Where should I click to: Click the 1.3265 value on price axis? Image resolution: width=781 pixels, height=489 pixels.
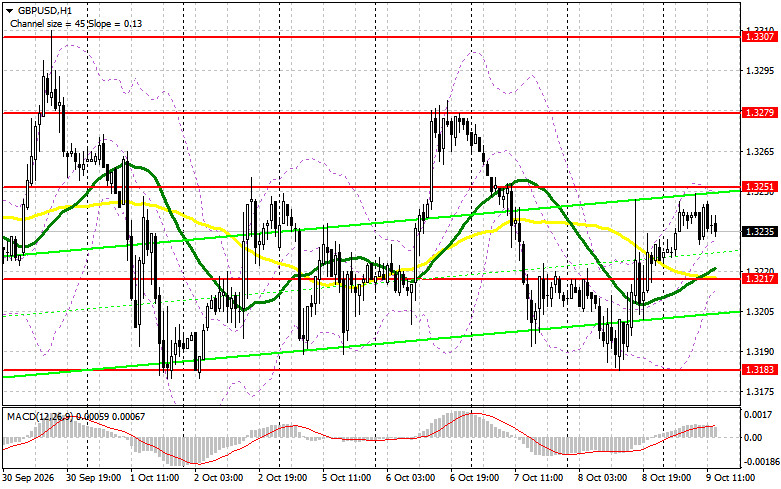(760, 152)
